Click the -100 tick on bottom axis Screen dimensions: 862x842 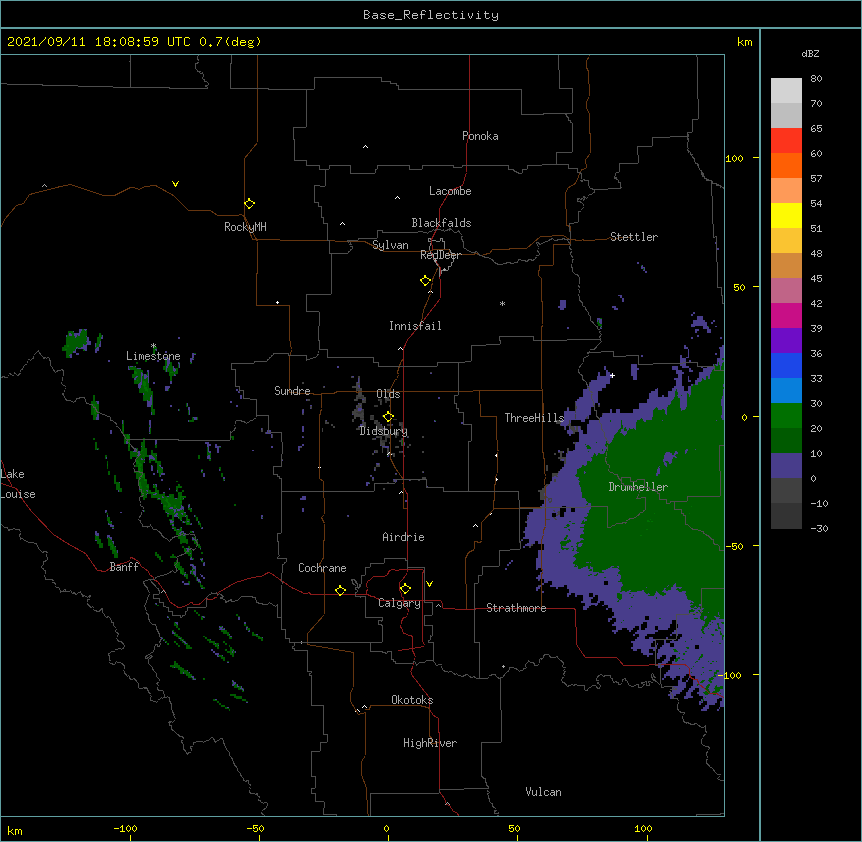(x=125, y=828)
